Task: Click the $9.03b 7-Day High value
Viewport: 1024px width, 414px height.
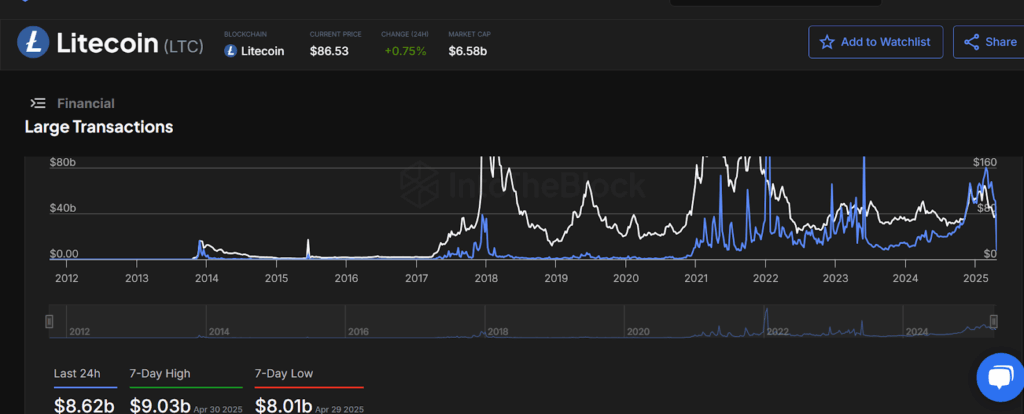Action: pos(160,406)
